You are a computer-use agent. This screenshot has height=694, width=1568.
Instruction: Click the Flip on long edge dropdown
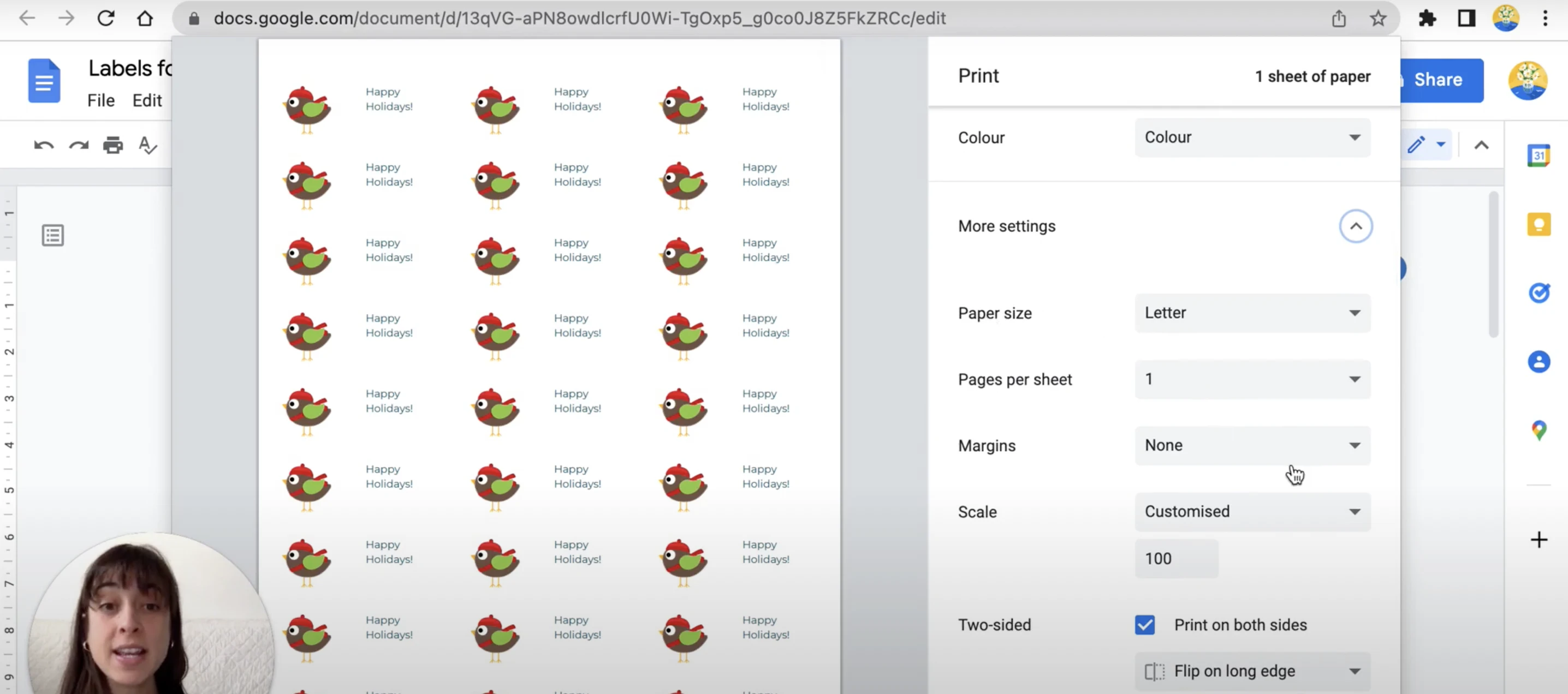[1252, 671]
